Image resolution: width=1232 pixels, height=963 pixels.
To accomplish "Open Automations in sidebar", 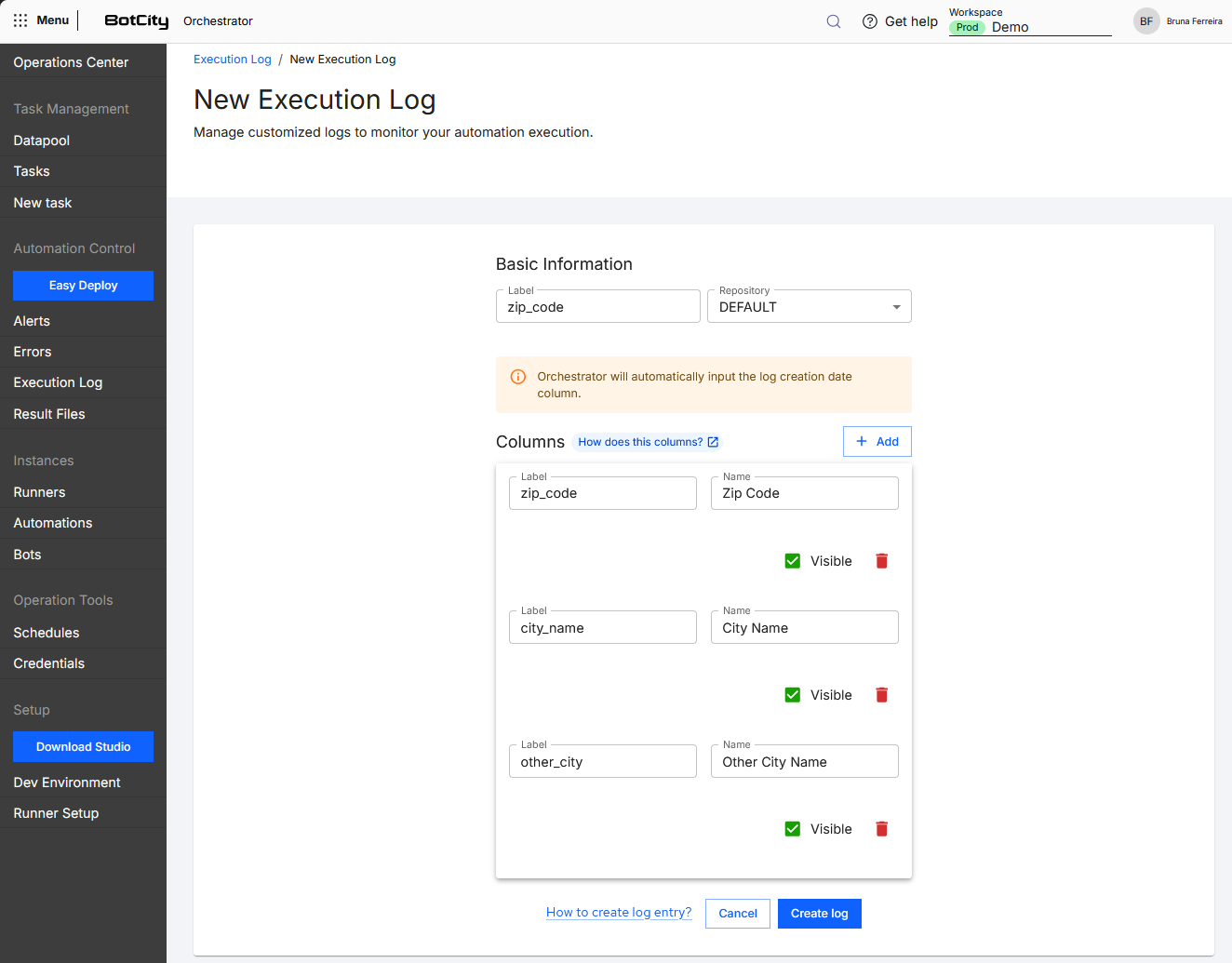I will (83, 523).
